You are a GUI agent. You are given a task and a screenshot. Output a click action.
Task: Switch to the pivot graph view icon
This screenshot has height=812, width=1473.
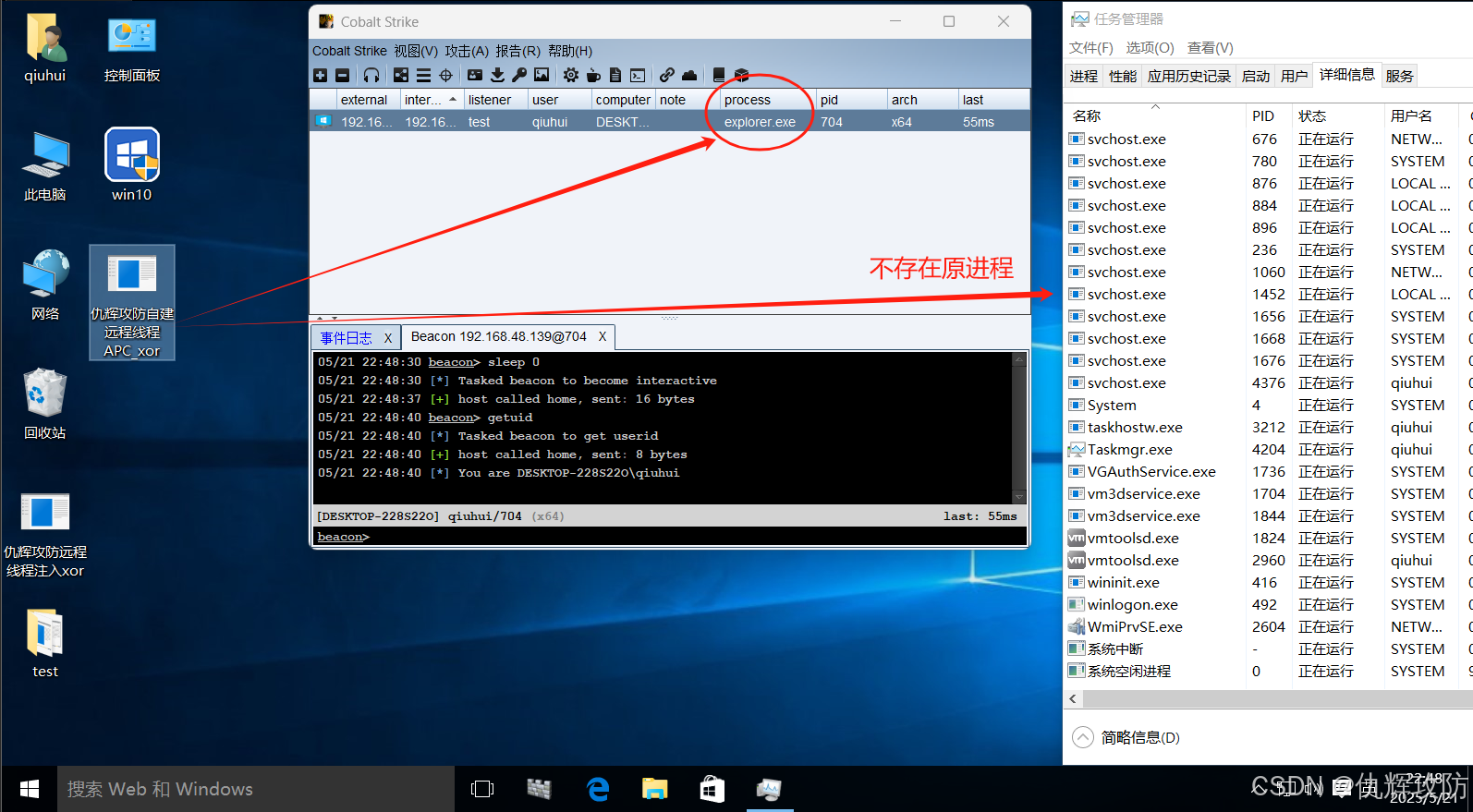pos(401,76)
